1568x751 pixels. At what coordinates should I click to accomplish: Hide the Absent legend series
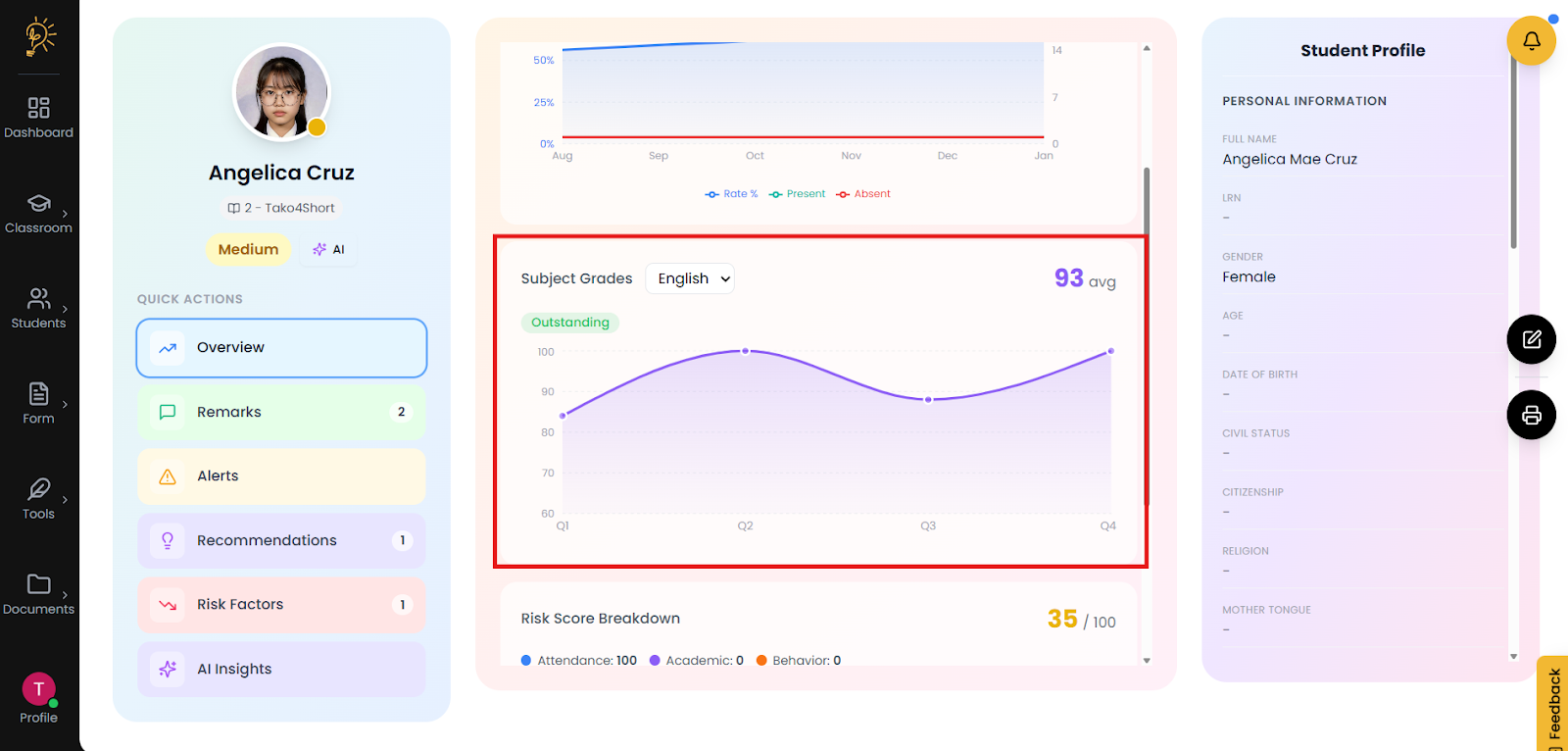coord(863,194)
